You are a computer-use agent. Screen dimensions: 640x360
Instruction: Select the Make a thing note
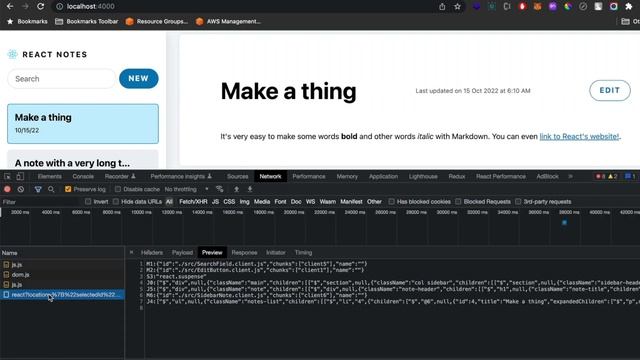click(83, 124)
